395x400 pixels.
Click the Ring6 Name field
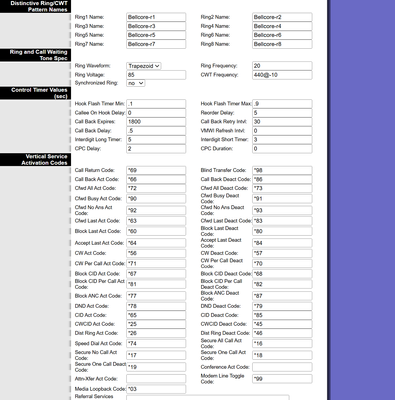click(282, 35)
